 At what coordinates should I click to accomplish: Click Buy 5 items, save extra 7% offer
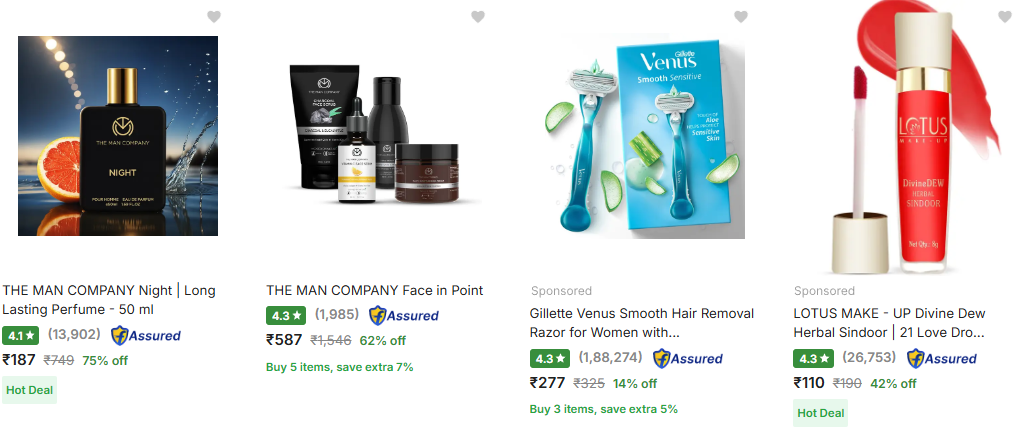click(340, 367)
